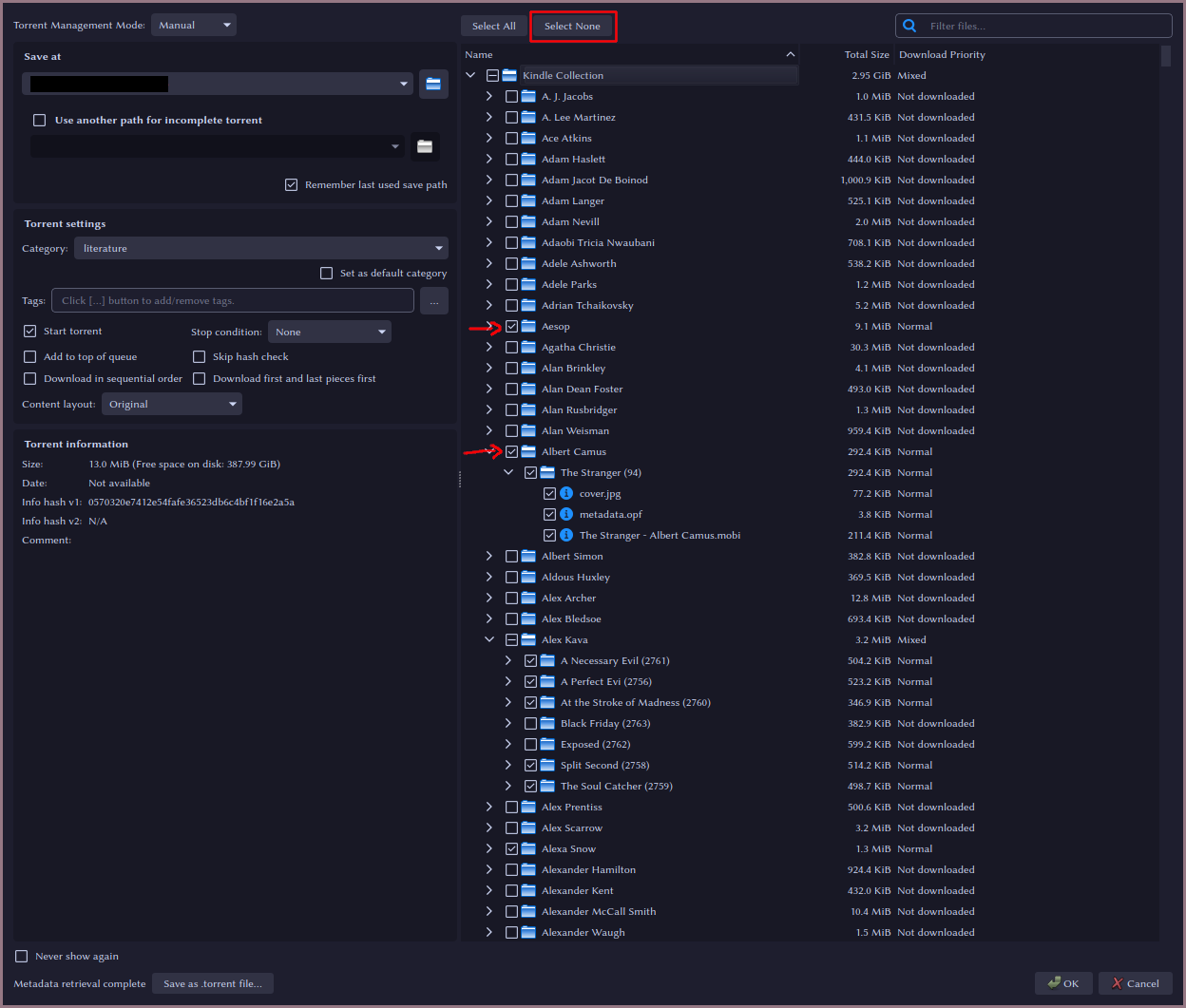Click the tags [...] button
The image size is (1186, 1008).
coord(434,300)
